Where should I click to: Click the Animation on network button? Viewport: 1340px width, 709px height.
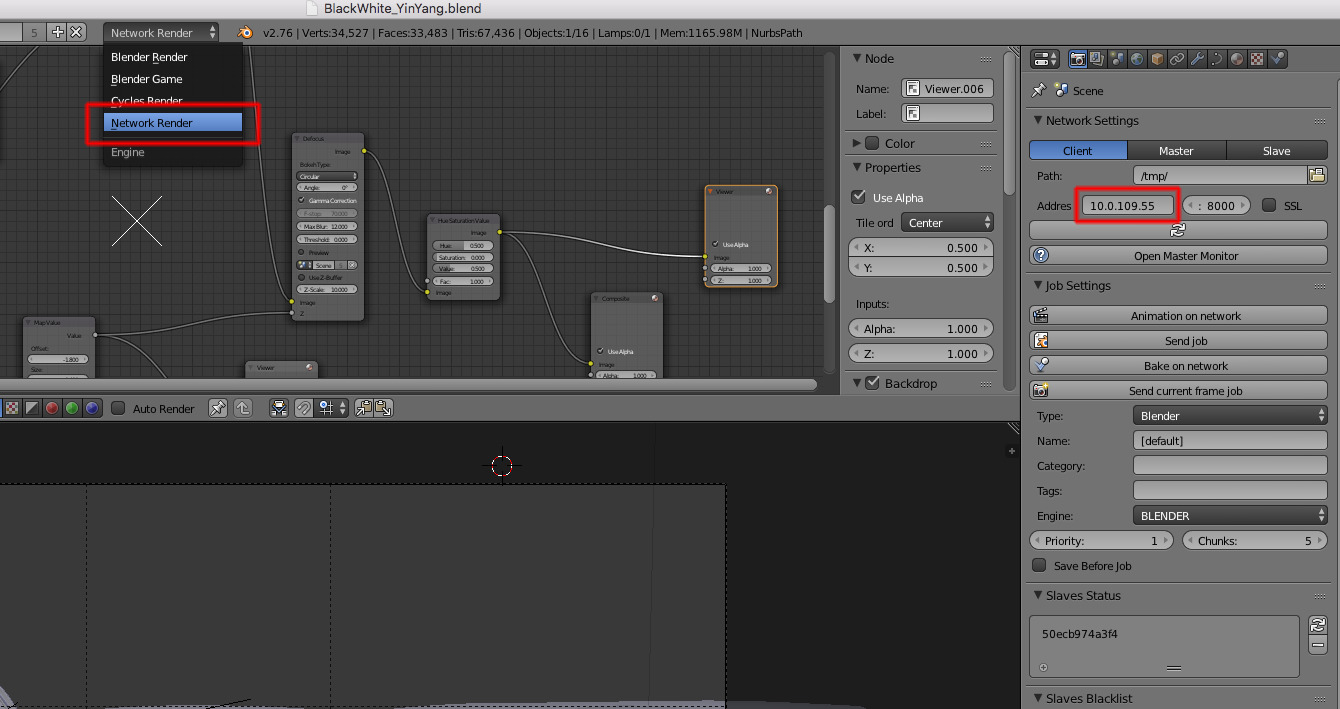[x=1178, y=316]
